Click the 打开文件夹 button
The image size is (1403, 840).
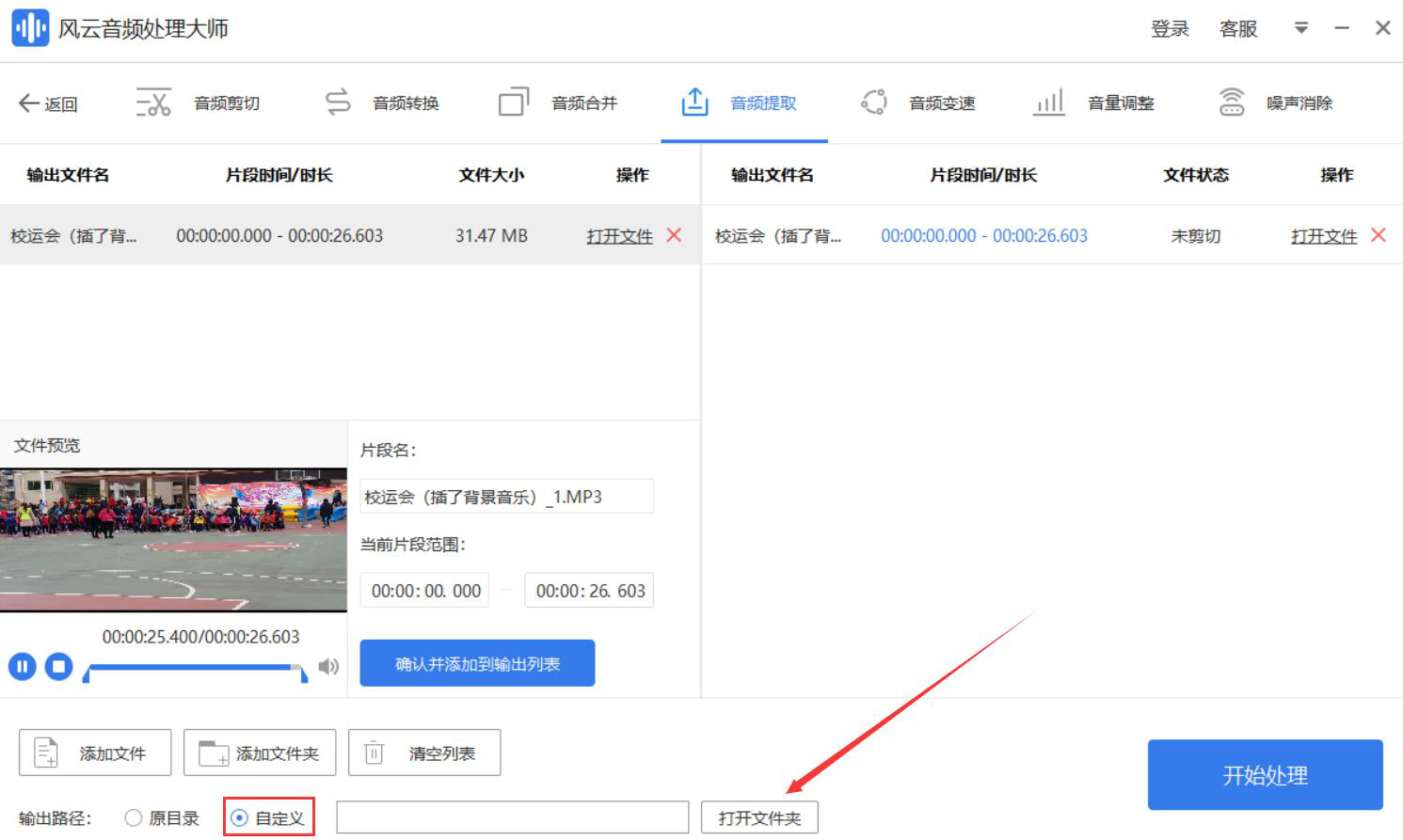click(x=759, y=817)
